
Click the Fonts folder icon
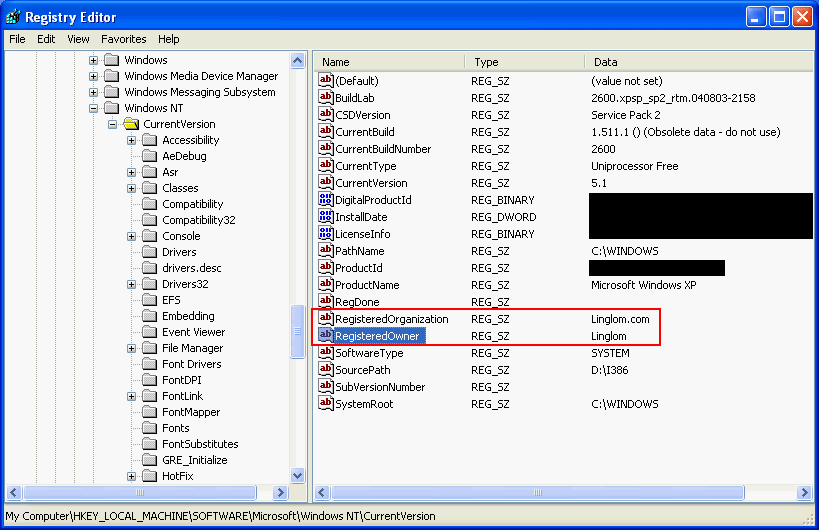pos(150,428)
